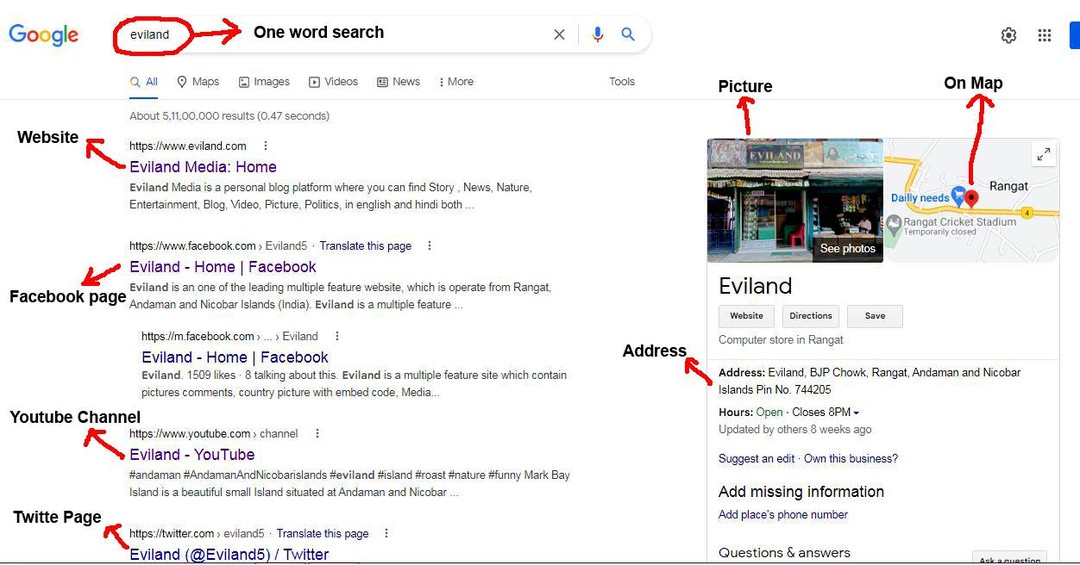This screenshot has width=1080, height=565.
Task: Click the Google logo
Action: [x=43, y=34]
